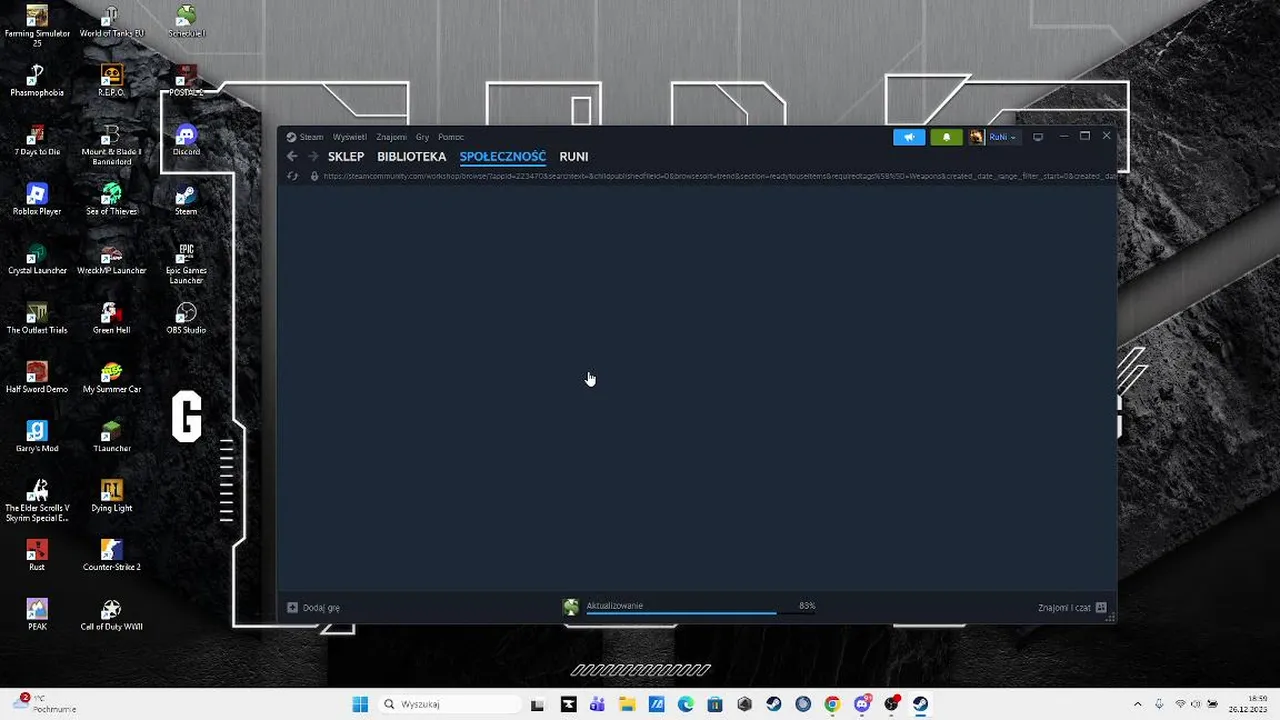Open Garry's Mod desktop shortcut
Screen dimensions: 1280x720
pos(37,436)
